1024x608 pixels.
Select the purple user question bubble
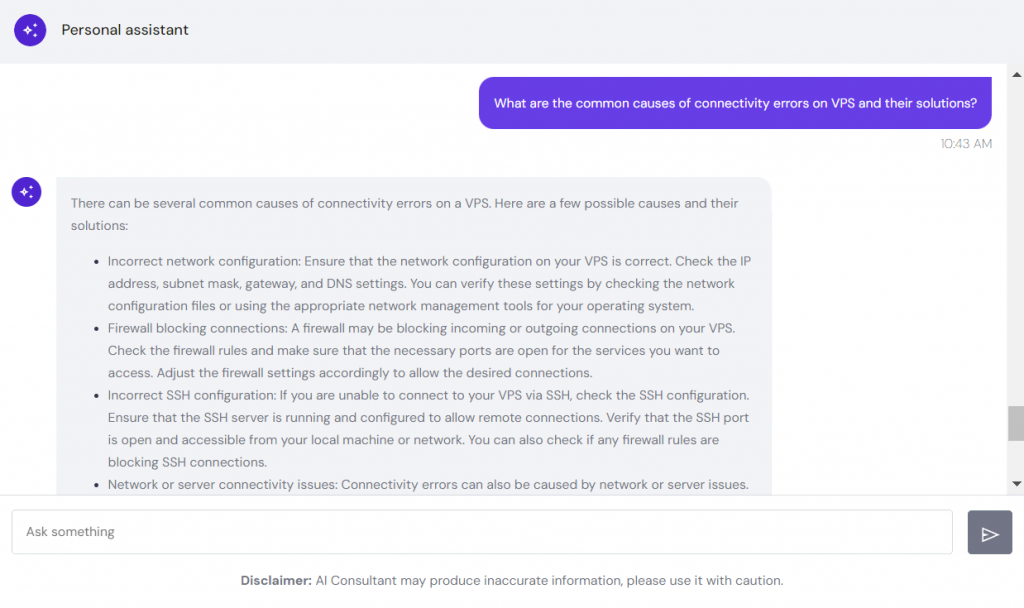pyautogui.click(x=735, y=103)
